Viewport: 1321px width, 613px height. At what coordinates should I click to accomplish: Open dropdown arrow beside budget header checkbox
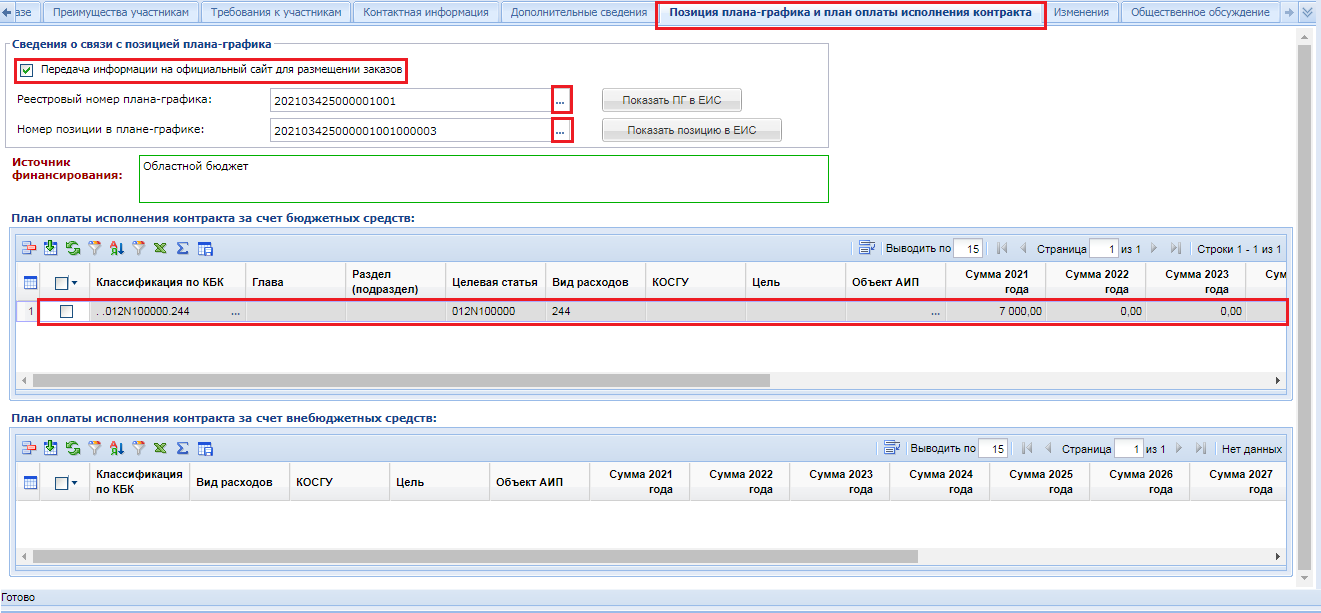74,284
